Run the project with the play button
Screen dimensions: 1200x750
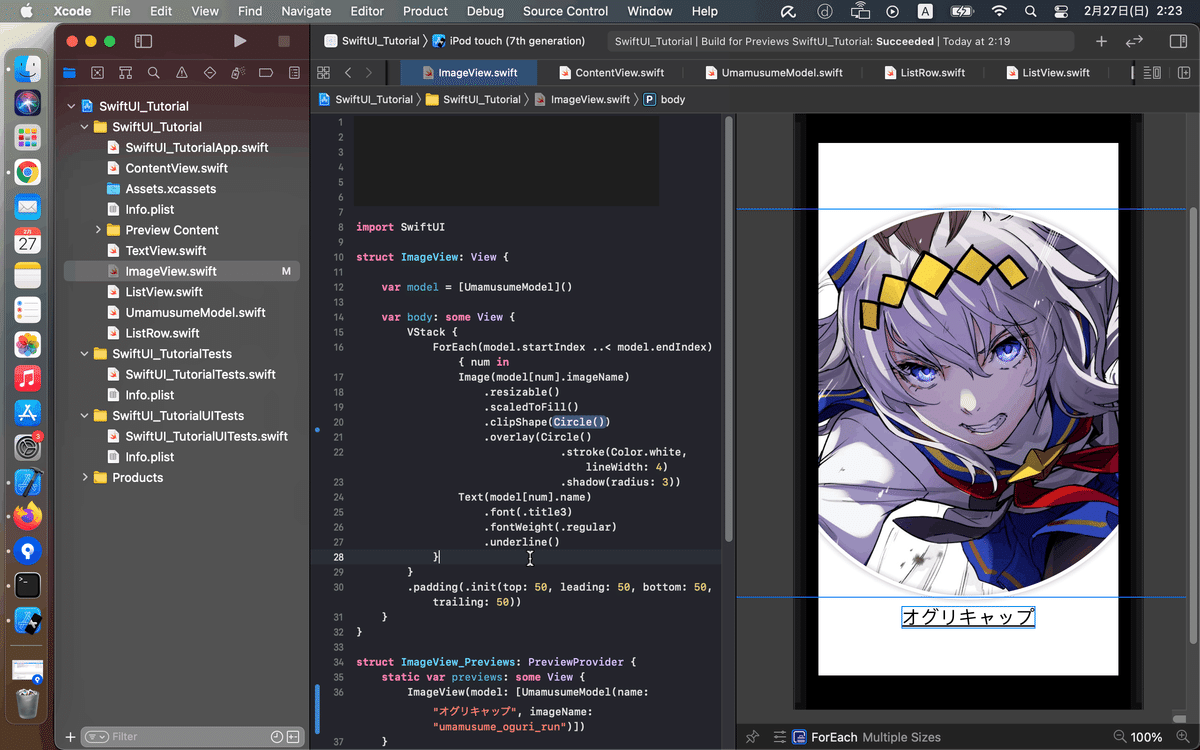click(x=239, y=41)
